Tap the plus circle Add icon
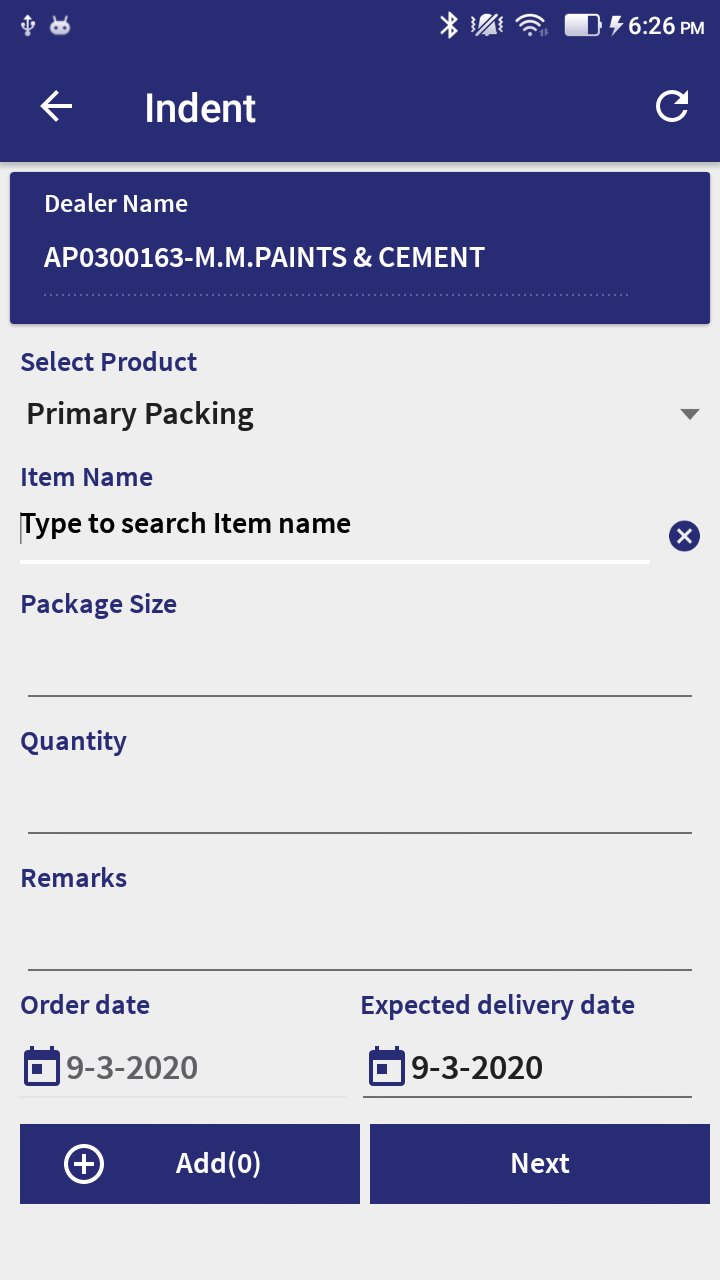The image size is (720, 1280). point(84,1163)
